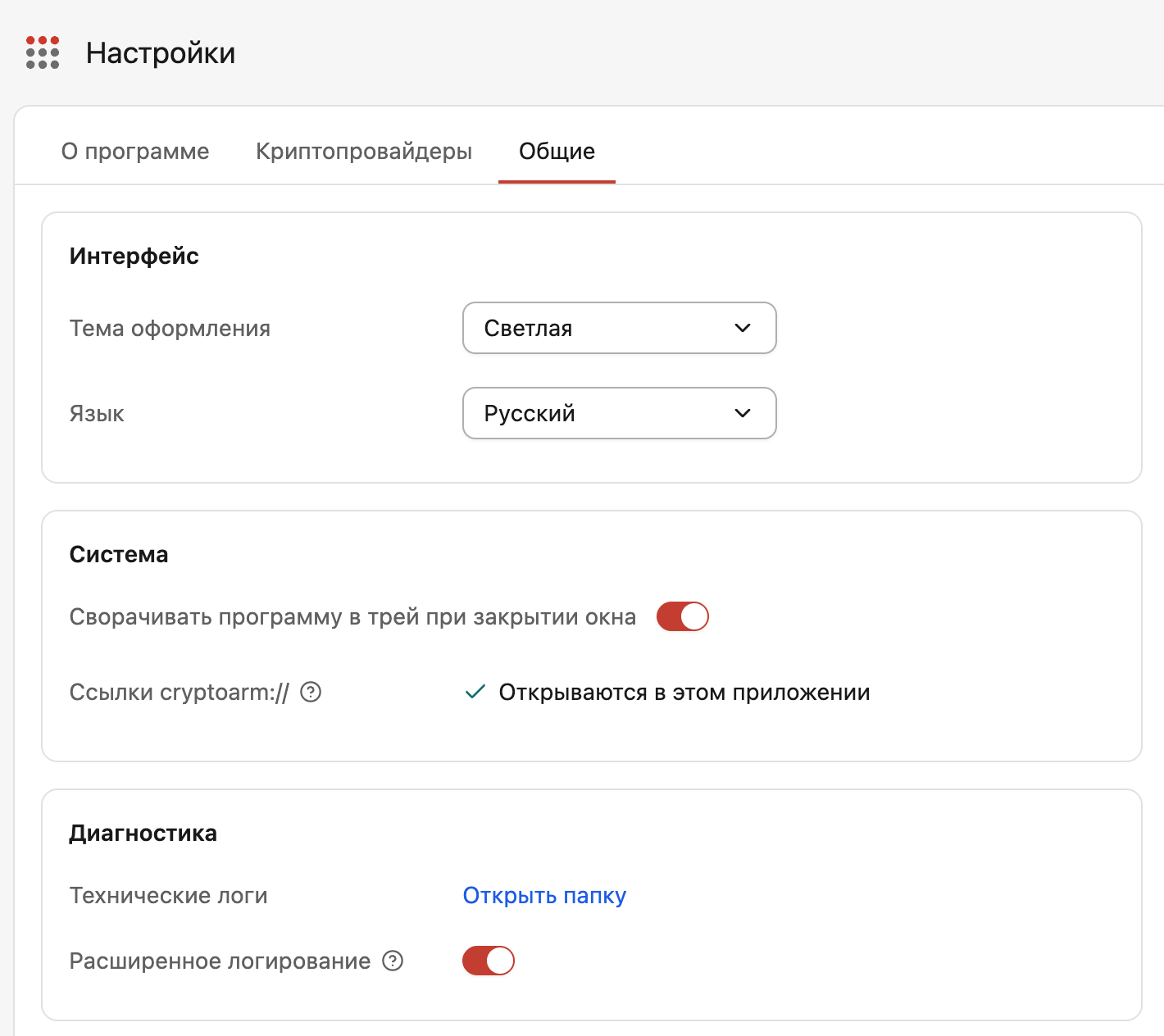Show help for Расширенное логирование
Screen dimensions: 1164x1036
click(x=393, y=961)
